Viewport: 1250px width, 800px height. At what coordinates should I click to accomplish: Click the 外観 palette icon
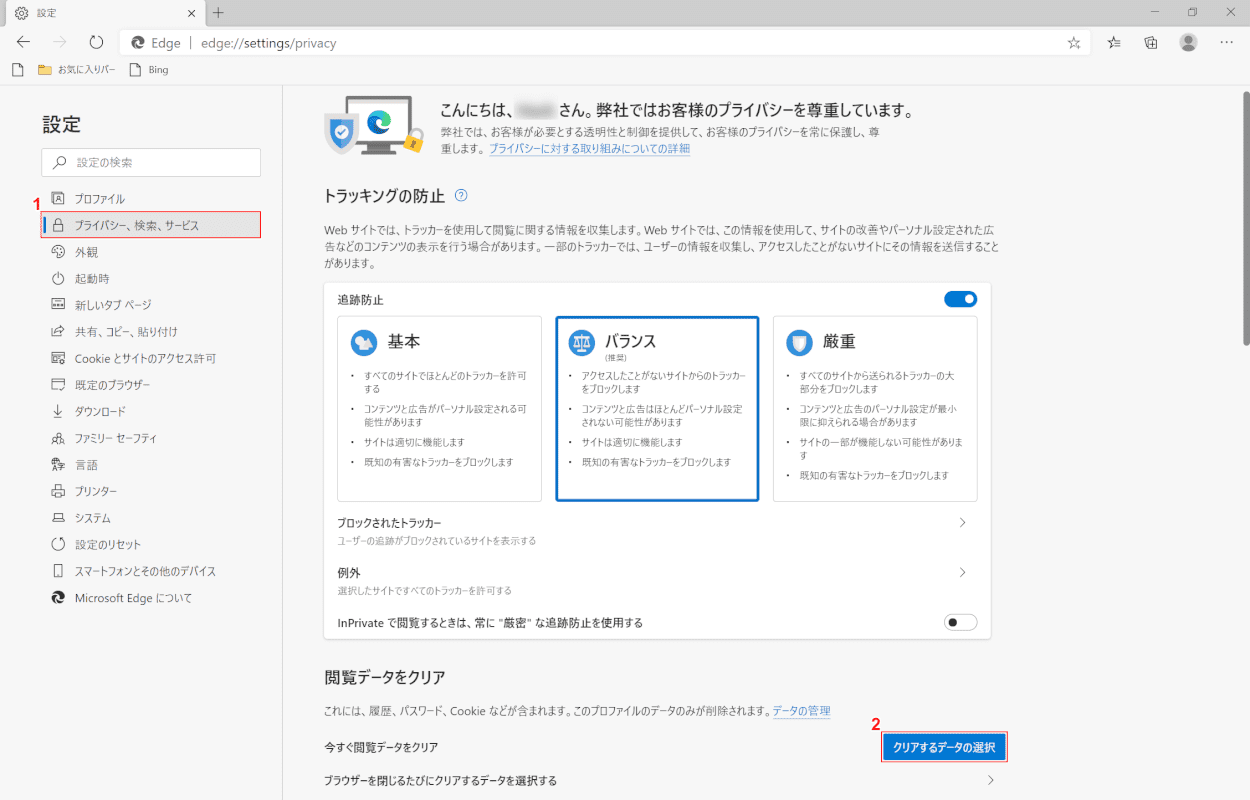point(58,252)
